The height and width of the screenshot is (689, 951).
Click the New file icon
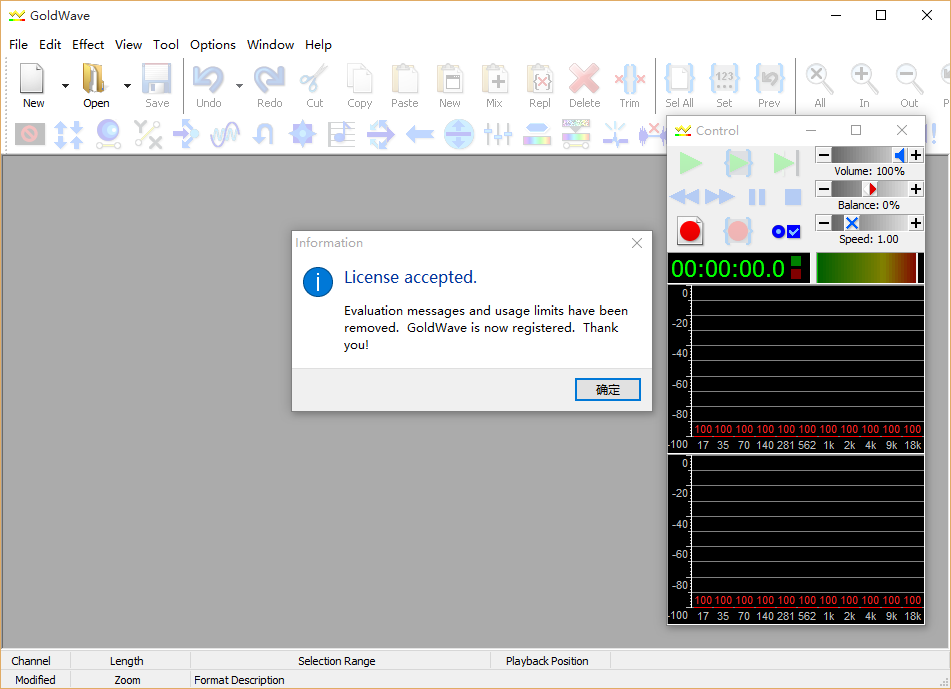coord(33,80)
